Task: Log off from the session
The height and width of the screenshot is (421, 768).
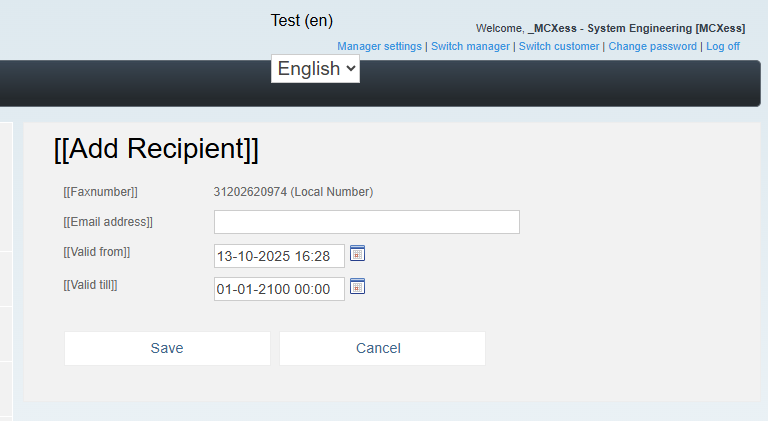Action: point(723,46)
